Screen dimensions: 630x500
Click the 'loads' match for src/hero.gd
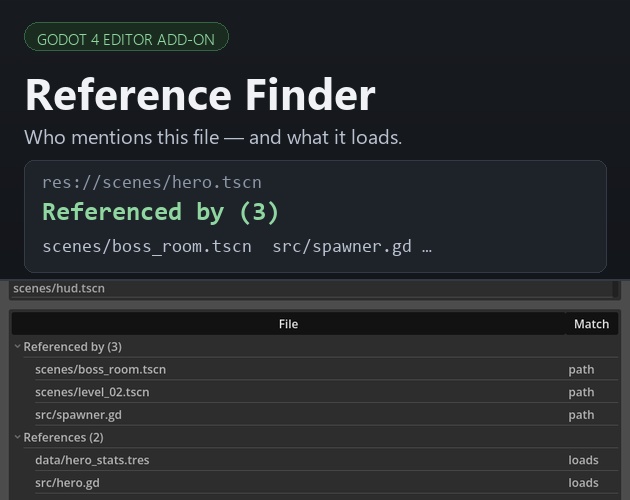click(x=583, y=483)
